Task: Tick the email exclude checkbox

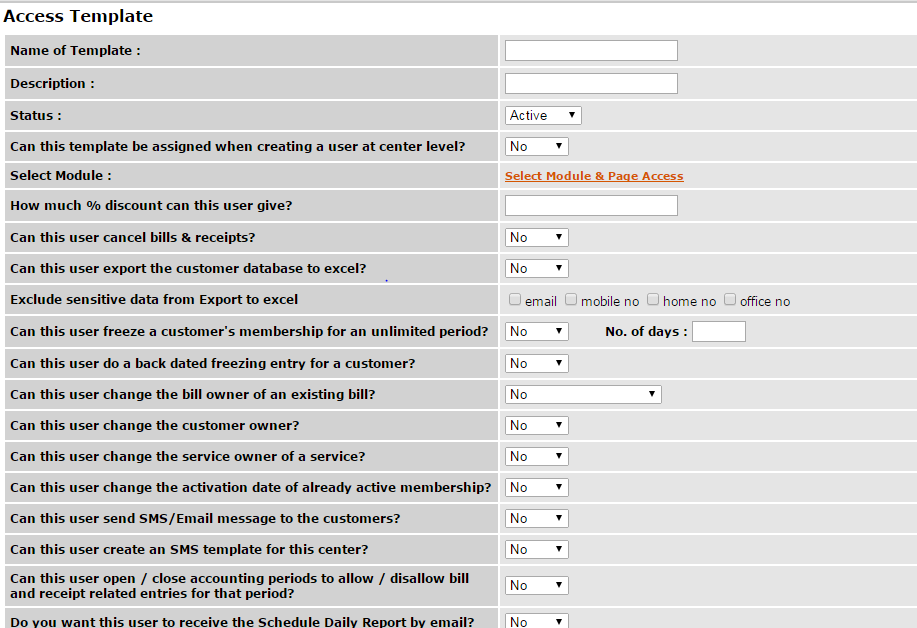Action: 515,299
